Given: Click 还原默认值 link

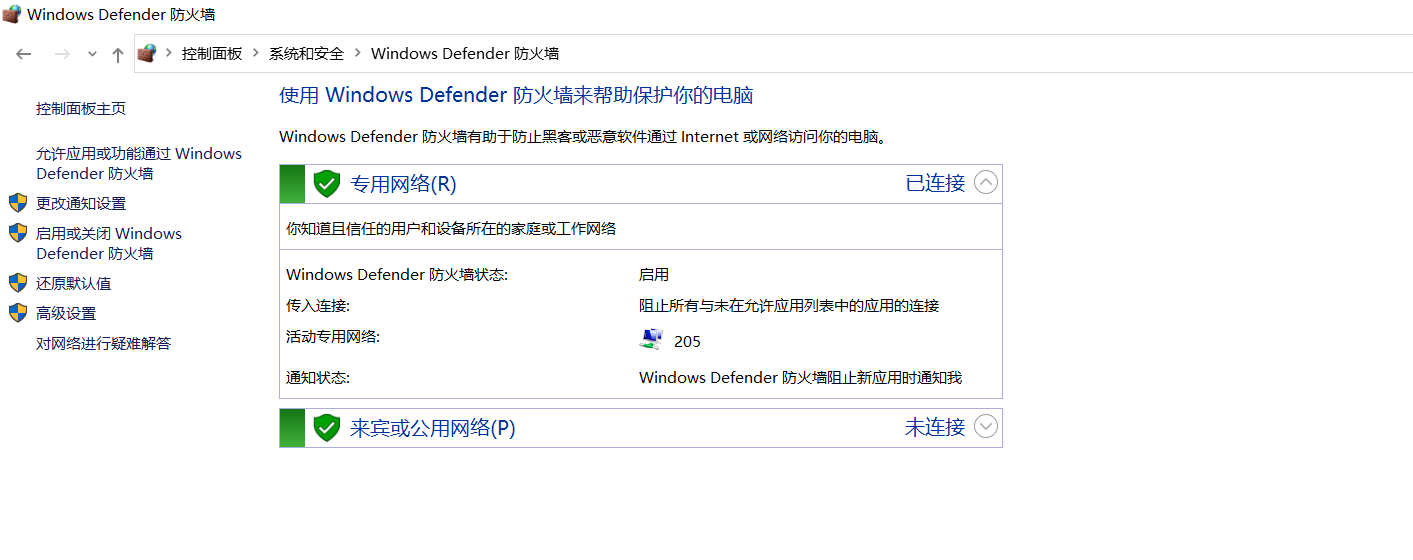Looking at the screenshot, I should coord(74,283).
